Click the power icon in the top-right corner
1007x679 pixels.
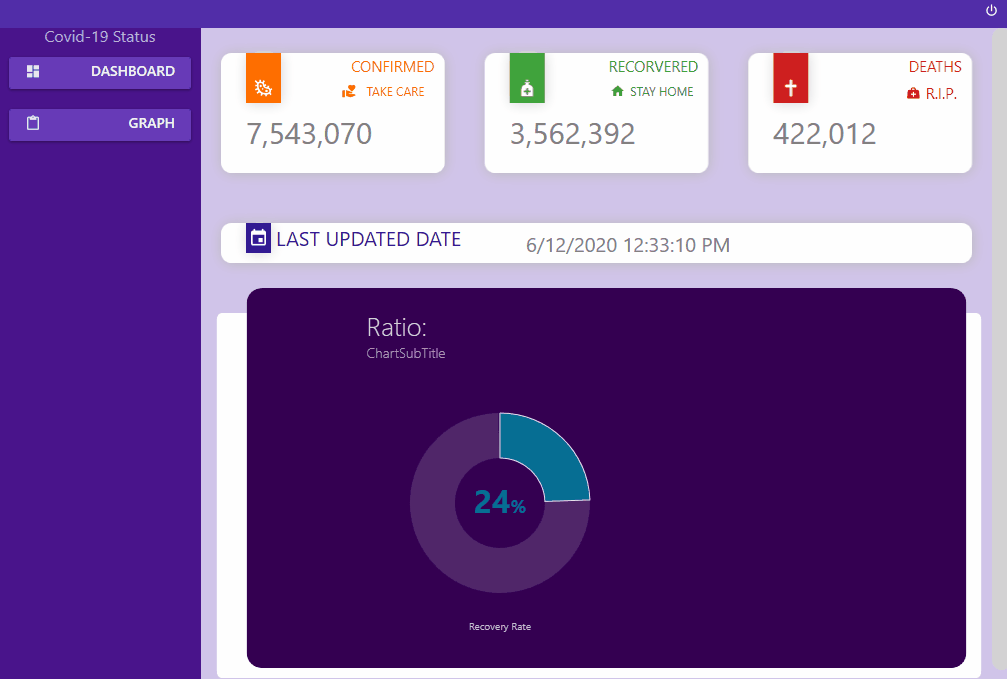(990, 9)
